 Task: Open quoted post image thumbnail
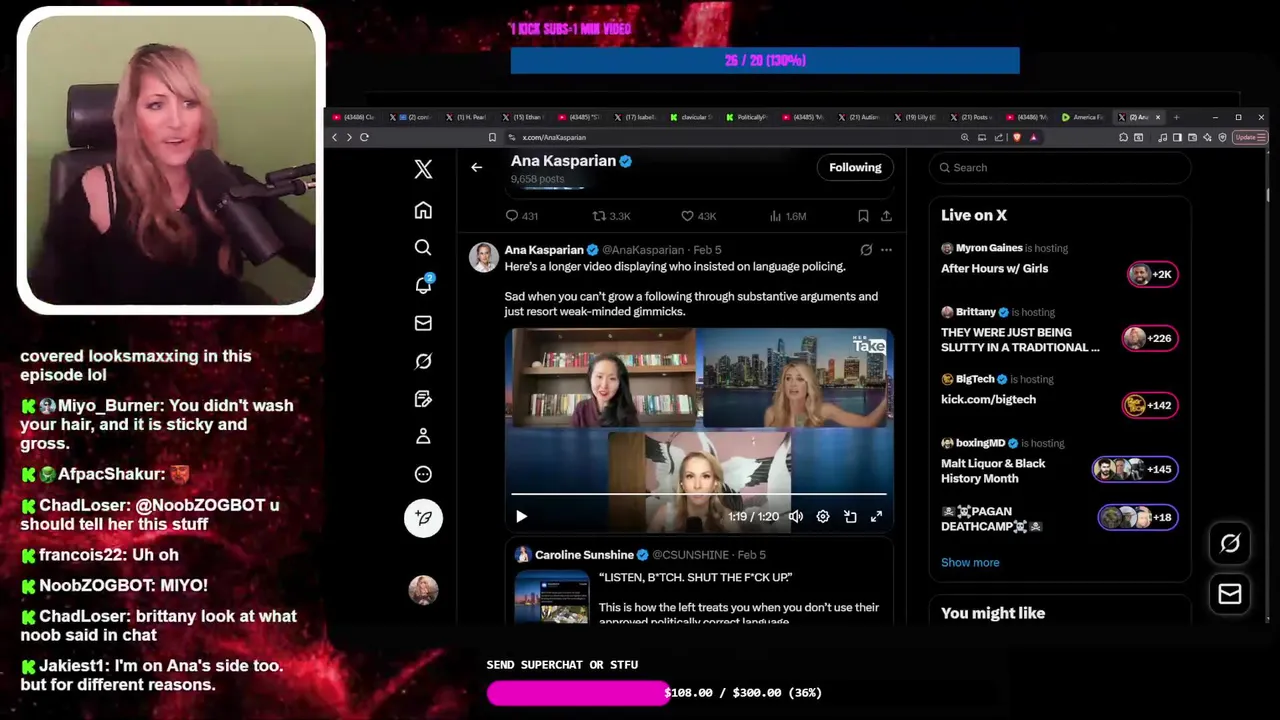[552, 597]
